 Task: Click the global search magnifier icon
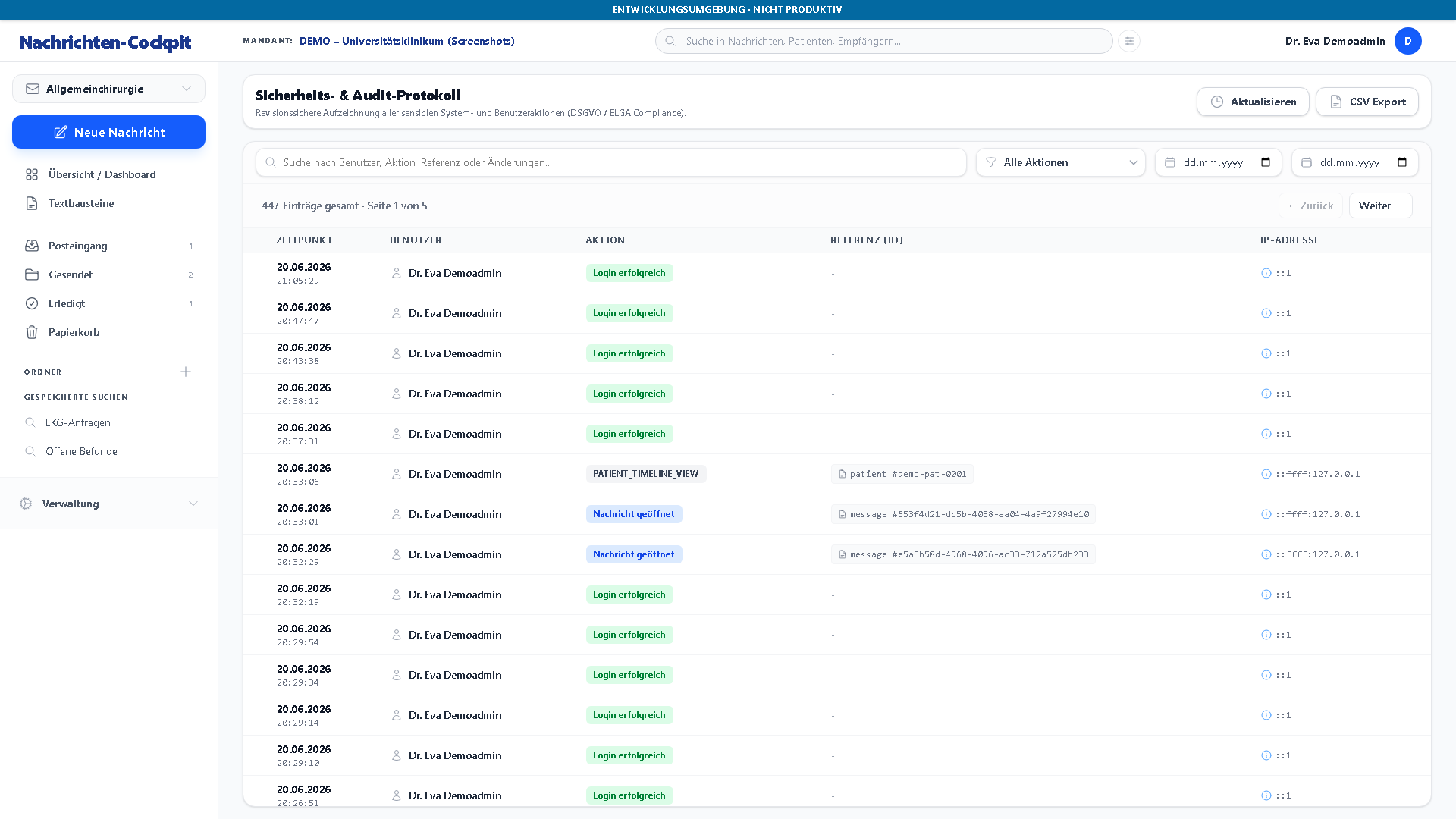(670, 41)
